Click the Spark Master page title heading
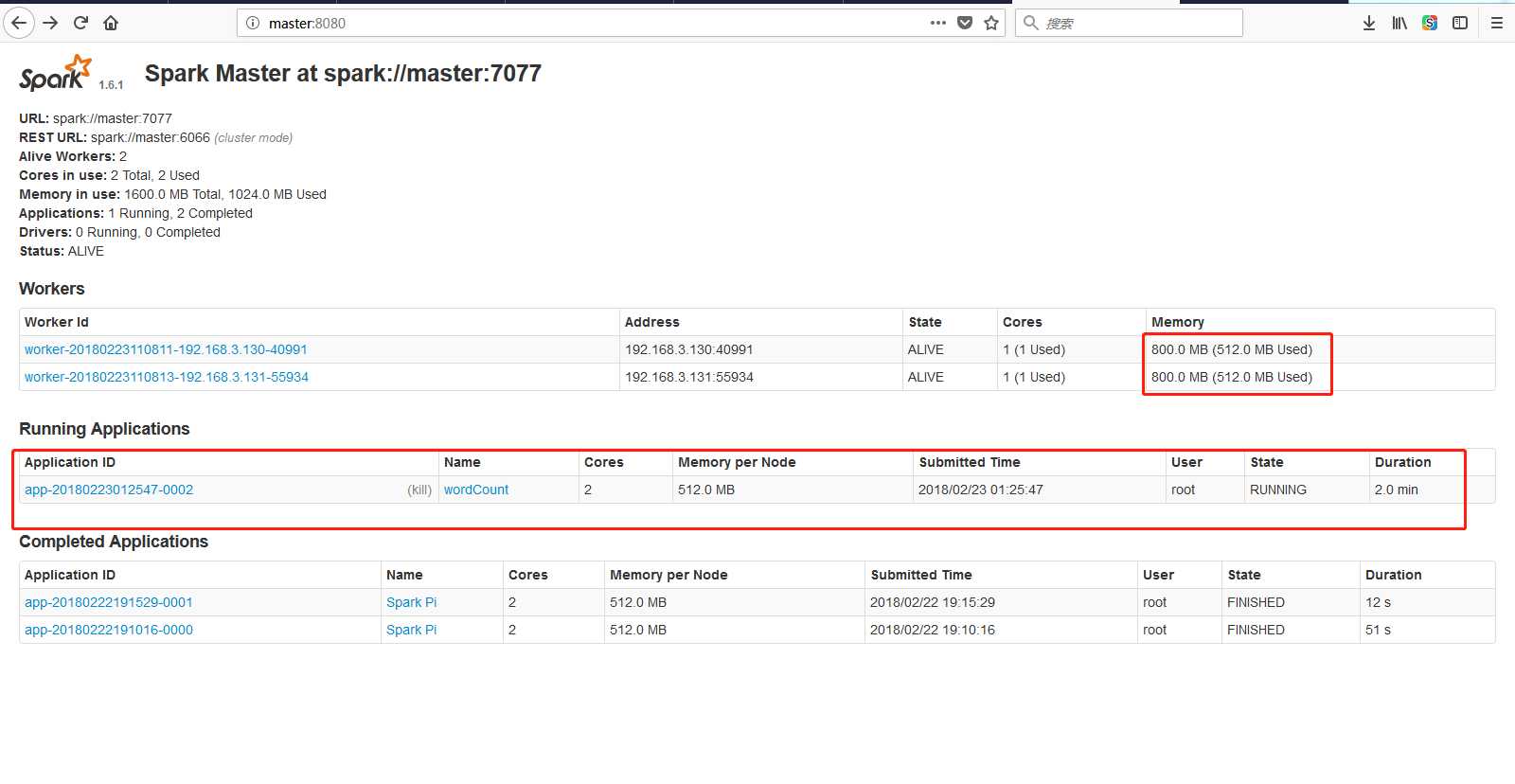Screen dimensions: 1515x784 point(343,74)
